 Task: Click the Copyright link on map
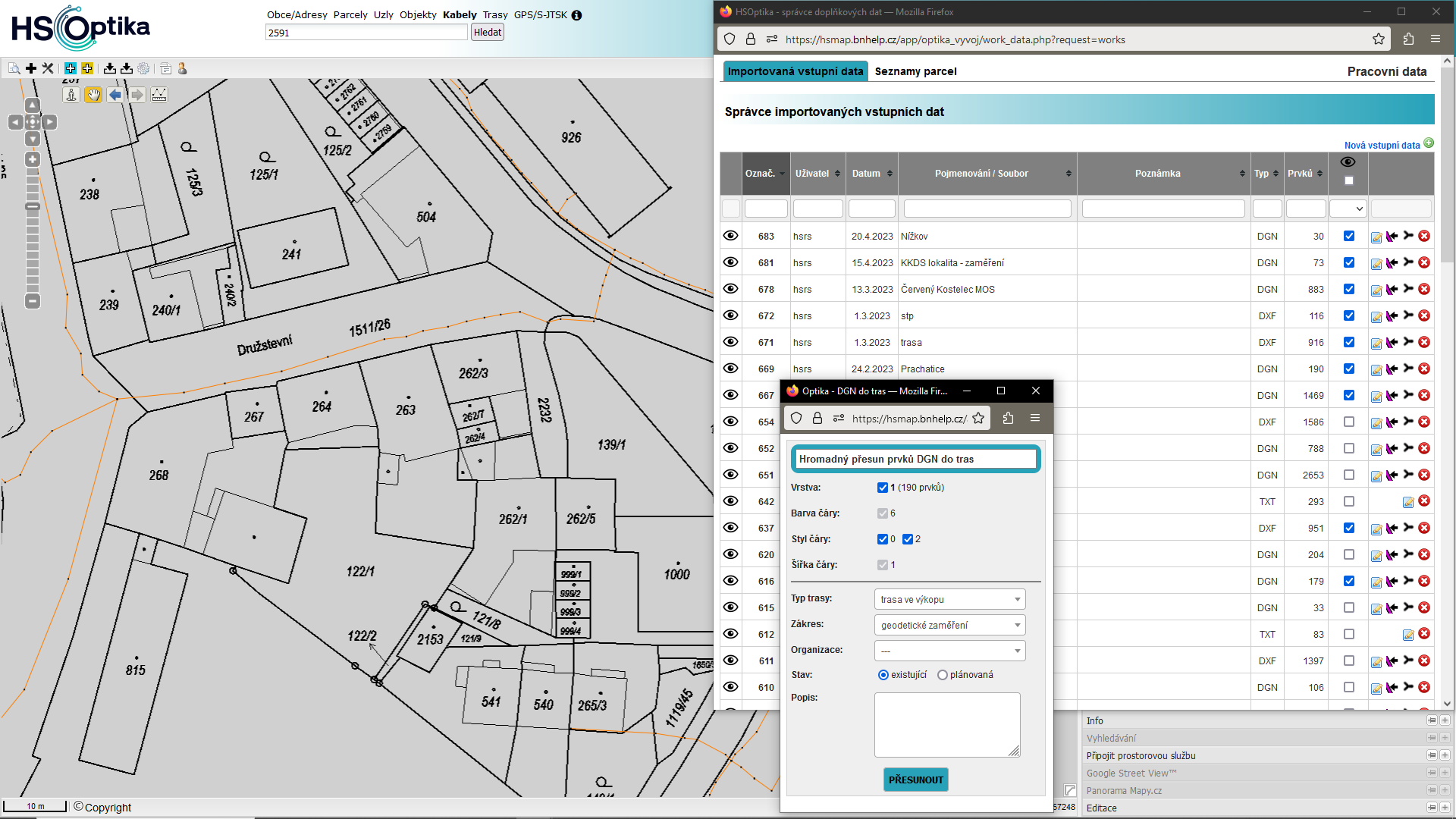point(108,808)
